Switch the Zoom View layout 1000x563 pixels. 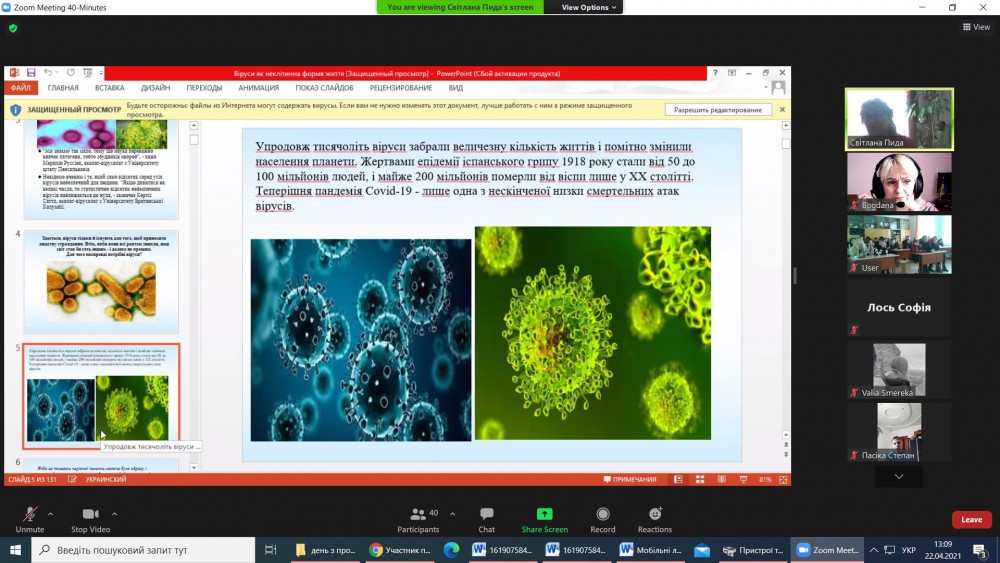976,27
